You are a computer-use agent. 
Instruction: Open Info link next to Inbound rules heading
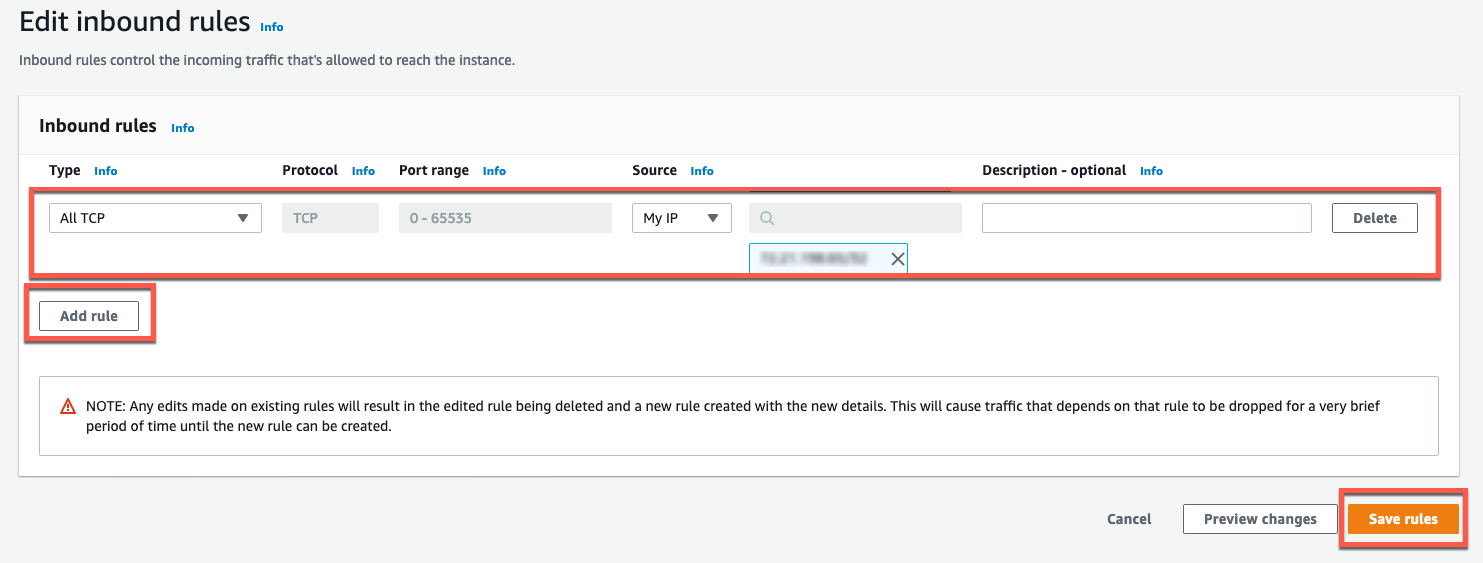(x=183, y=128)
